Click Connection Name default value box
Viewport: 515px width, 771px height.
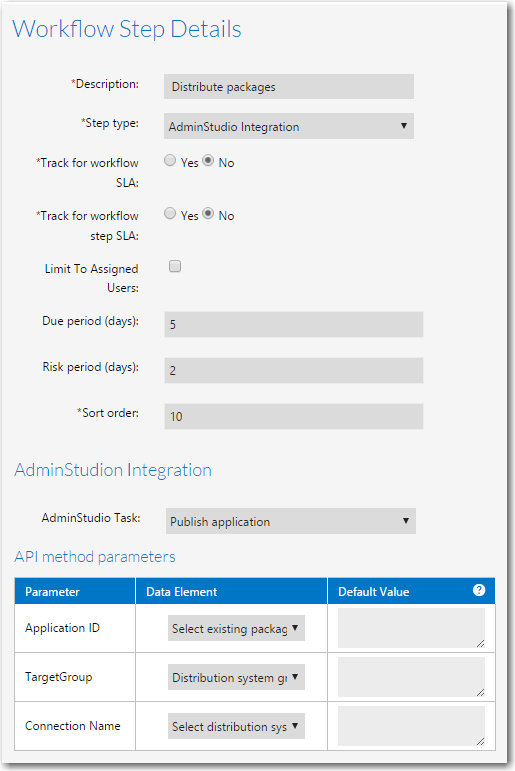[411, 726]
